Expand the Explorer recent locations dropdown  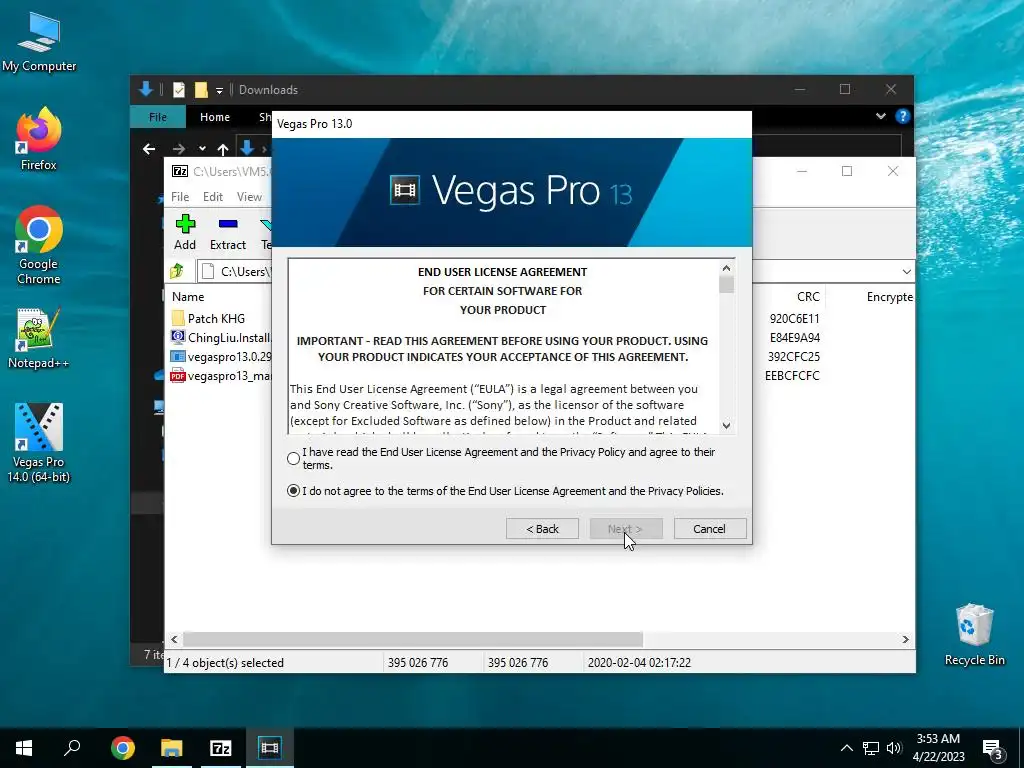click(202, 149)
